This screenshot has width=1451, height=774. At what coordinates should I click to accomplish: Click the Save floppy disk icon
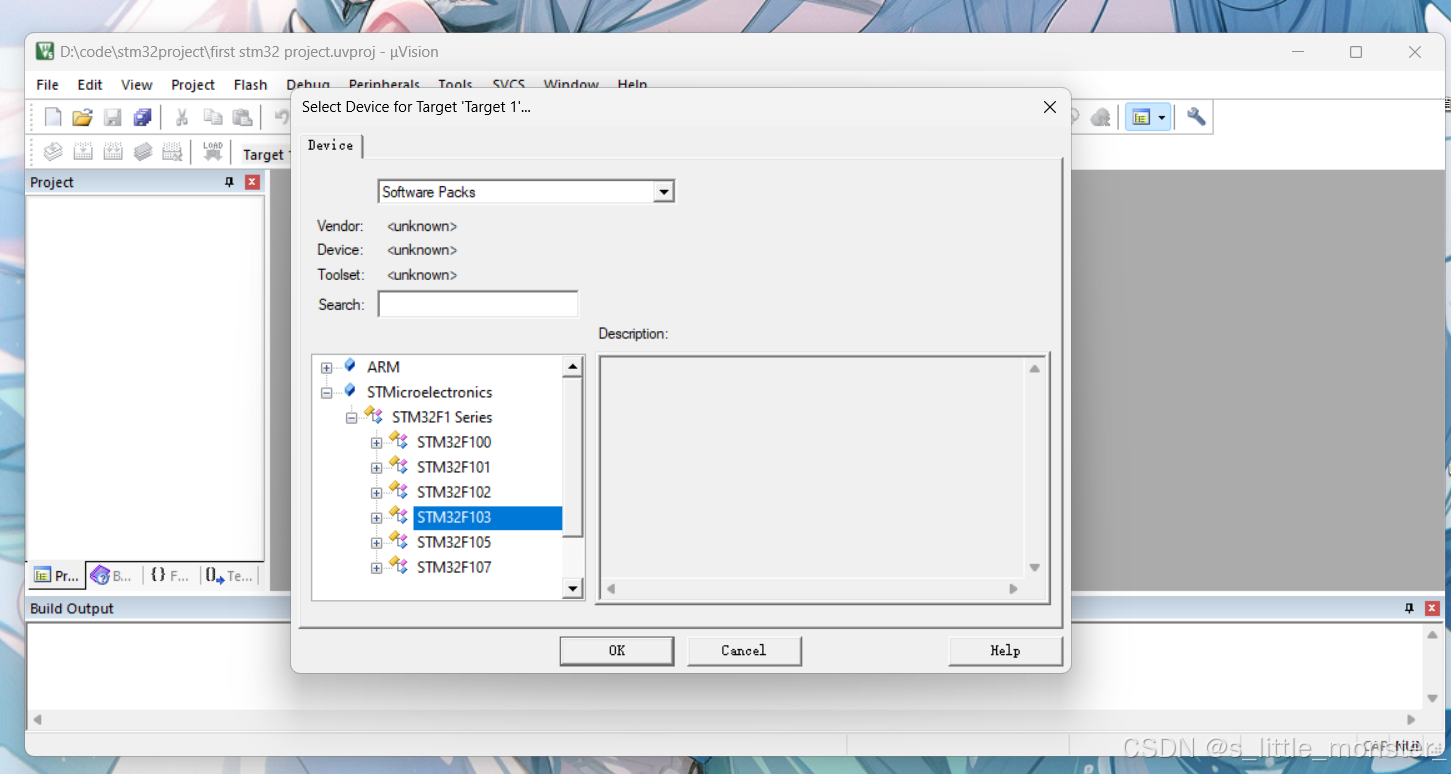pyautogui.click(x=113, y=118)
